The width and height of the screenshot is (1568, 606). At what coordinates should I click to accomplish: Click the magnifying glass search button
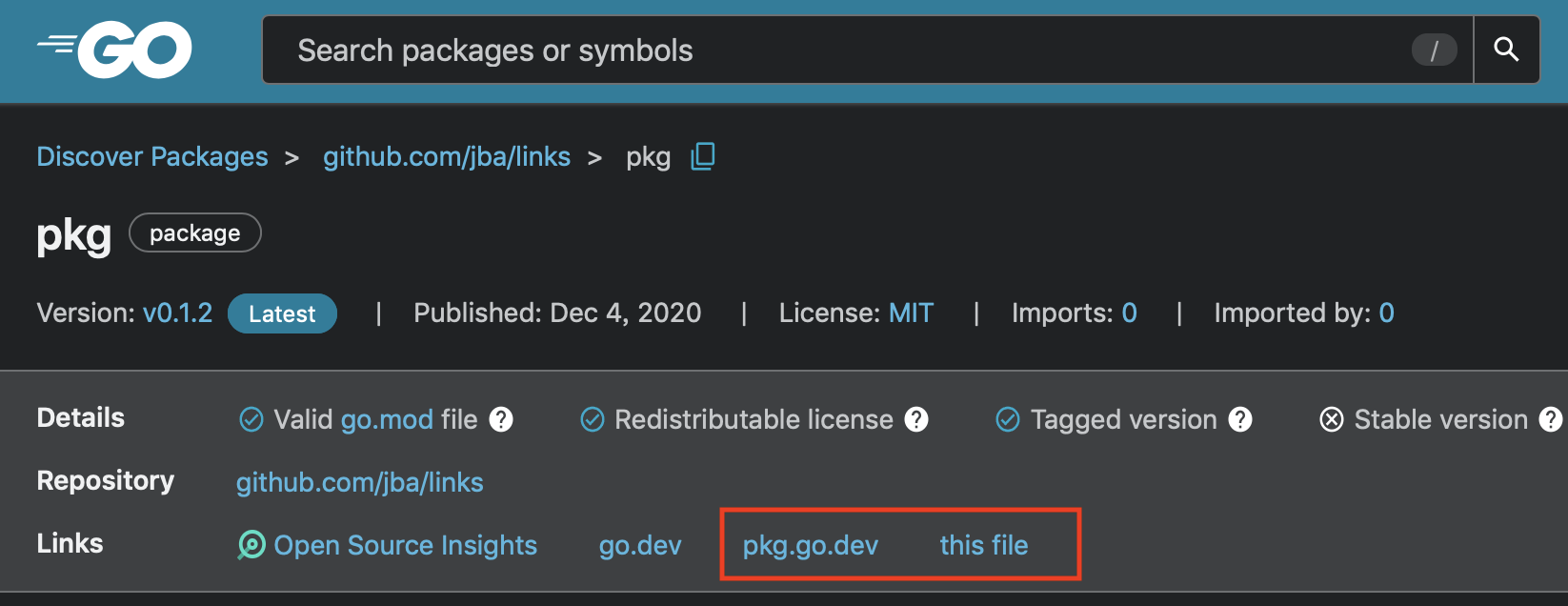tap(1506, 50)
